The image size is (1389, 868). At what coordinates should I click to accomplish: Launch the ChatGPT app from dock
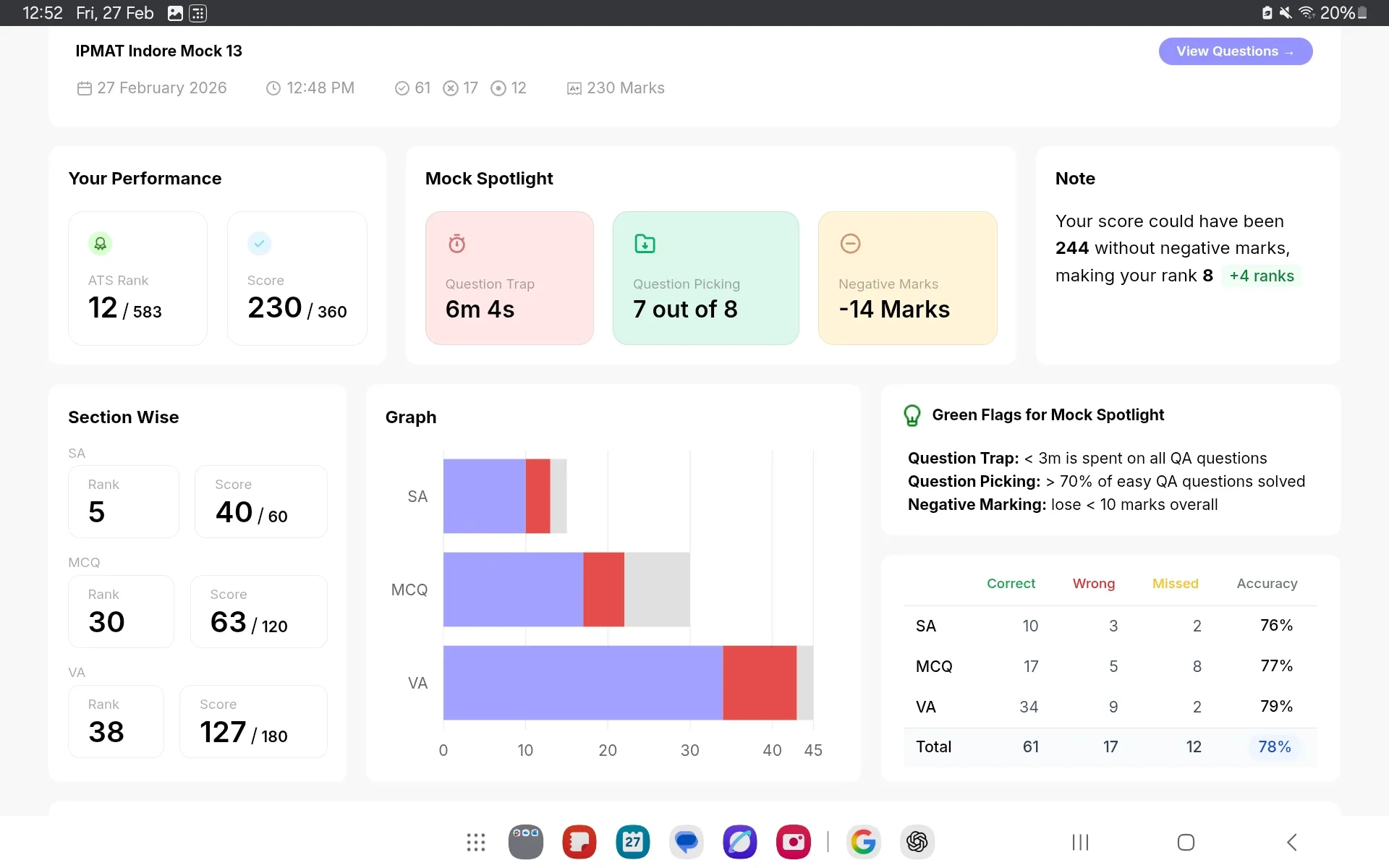(917, 842)
